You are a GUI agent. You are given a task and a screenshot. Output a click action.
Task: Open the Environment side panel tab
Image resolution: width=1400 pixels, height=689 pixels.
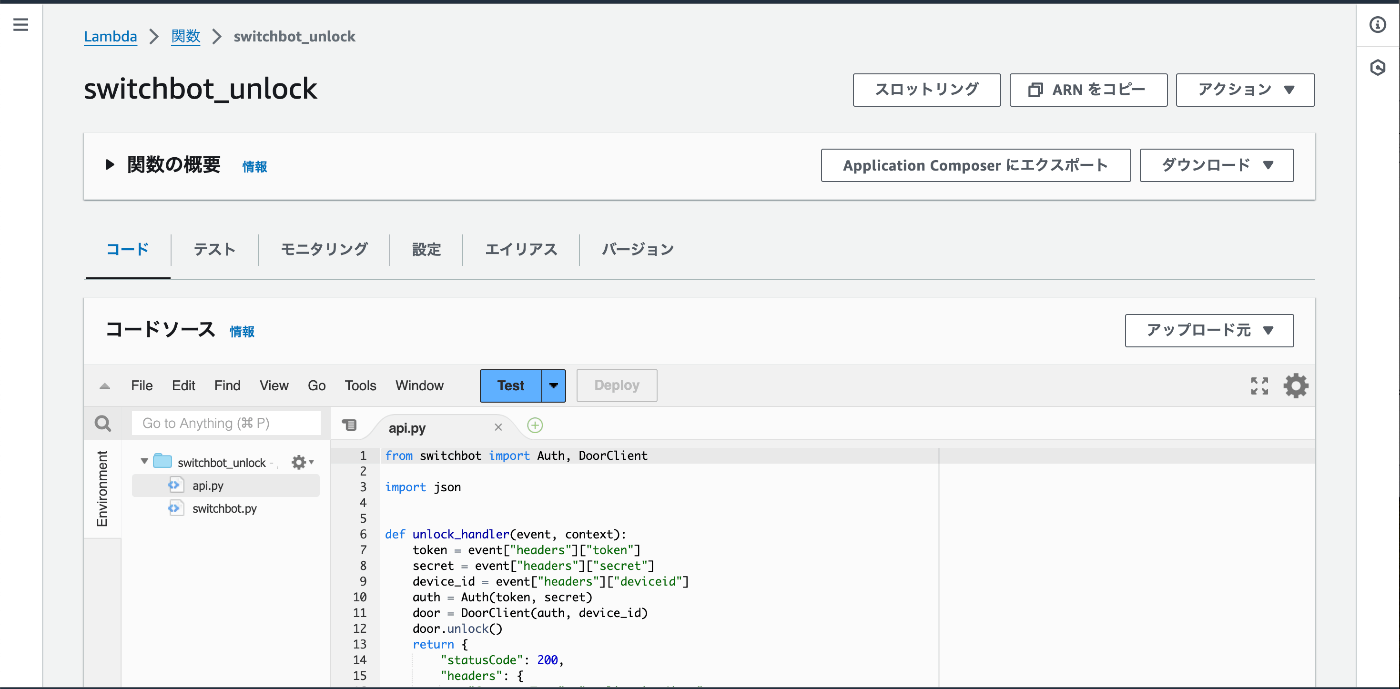click(x=102, y=488)
